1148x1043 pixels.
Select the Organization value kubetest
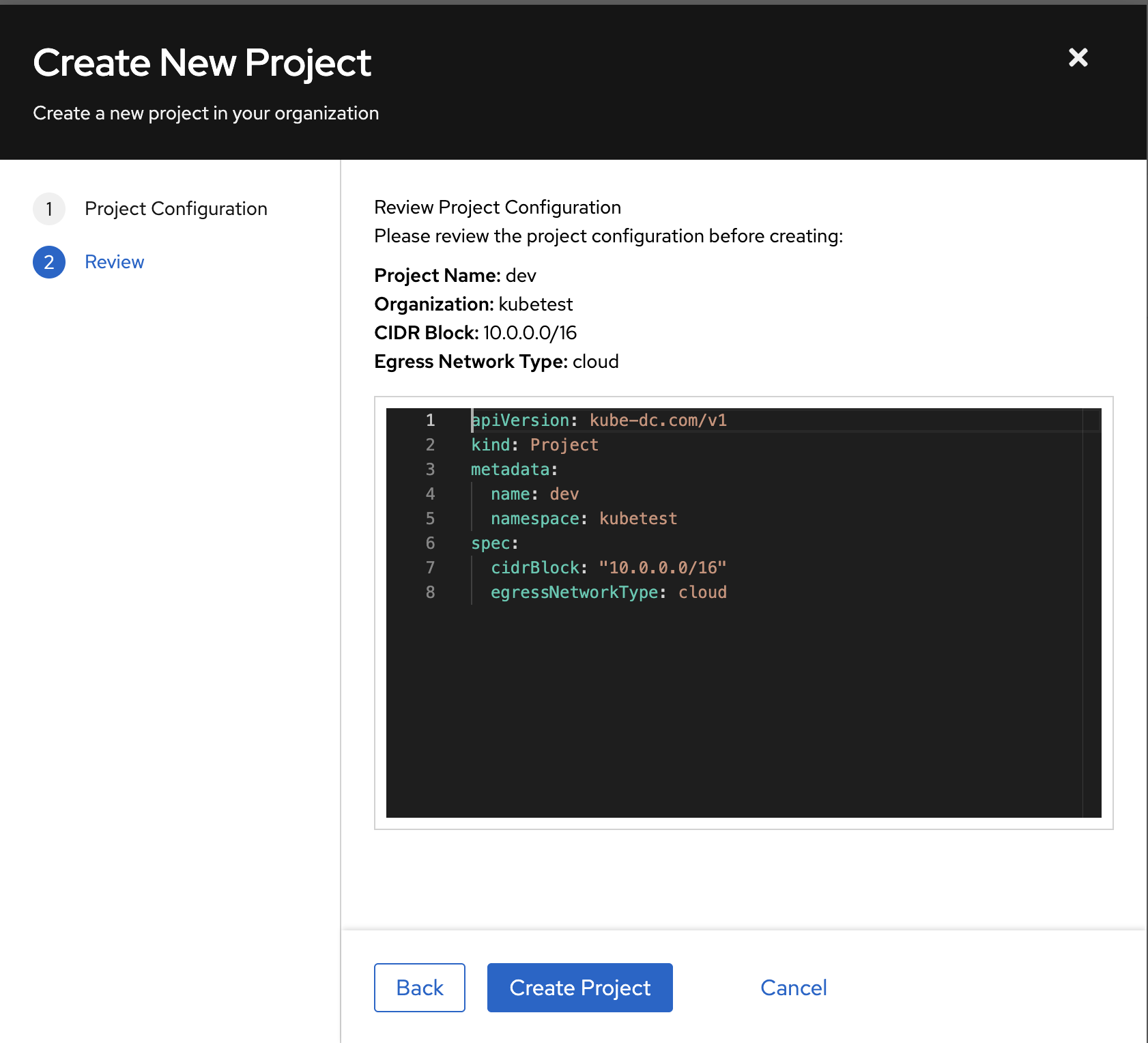point(536,304)
